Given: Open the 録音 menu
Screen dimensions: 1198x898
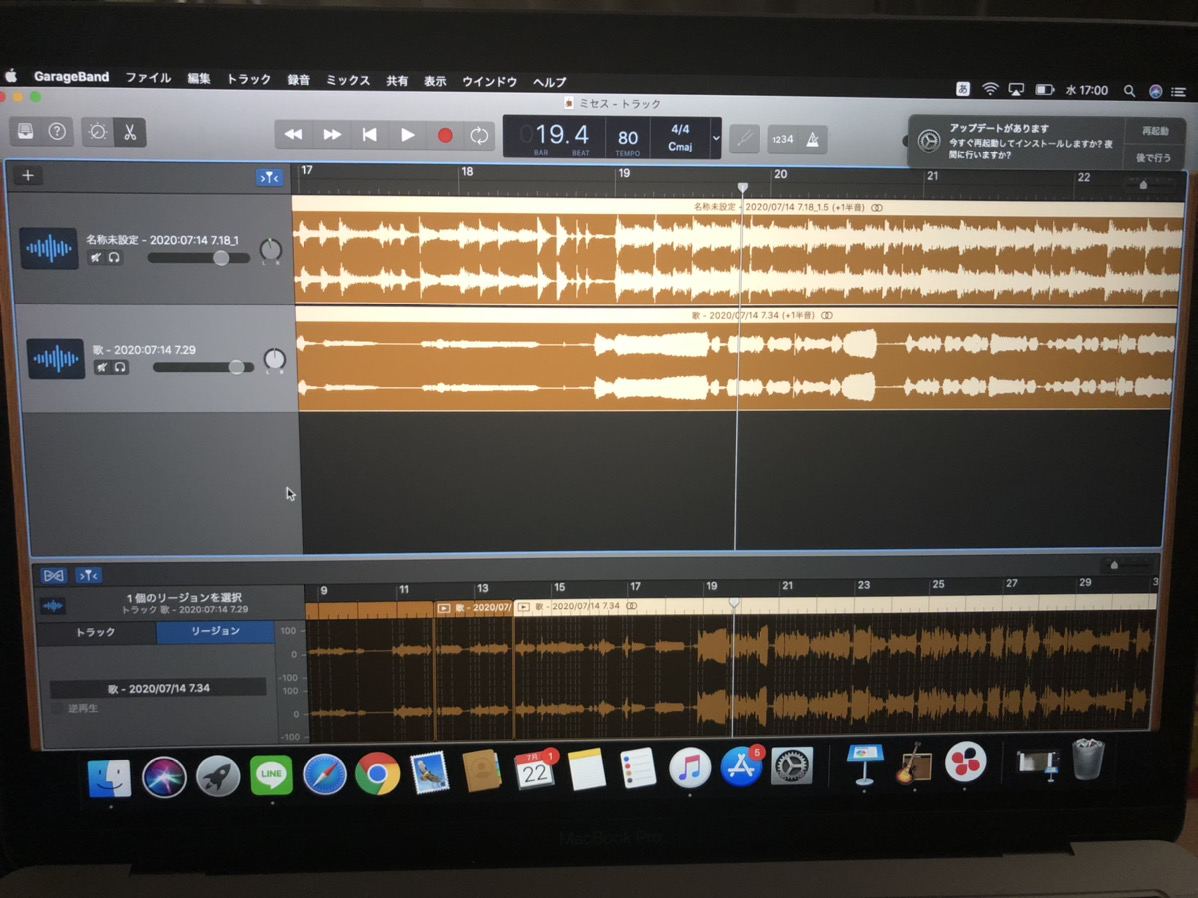Looking at the screenshot, I should pos(298,80).
